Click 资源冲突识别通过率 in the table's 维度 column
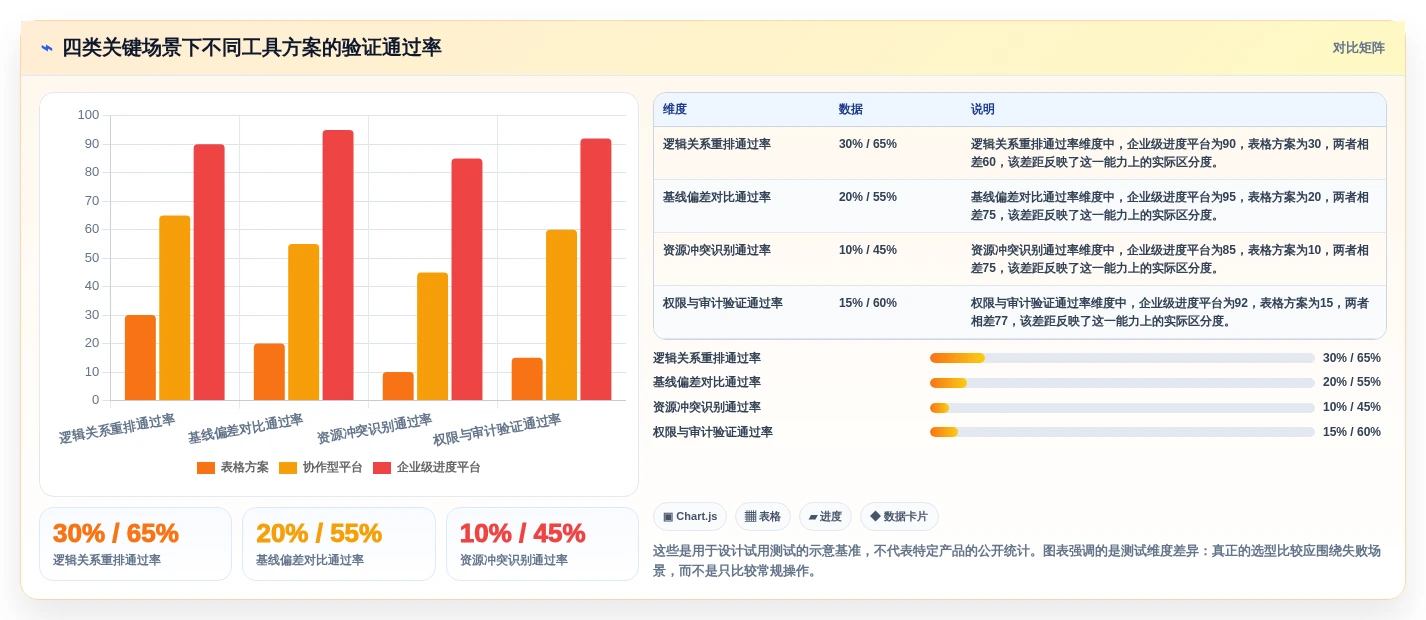 click(x=717, y=250)
